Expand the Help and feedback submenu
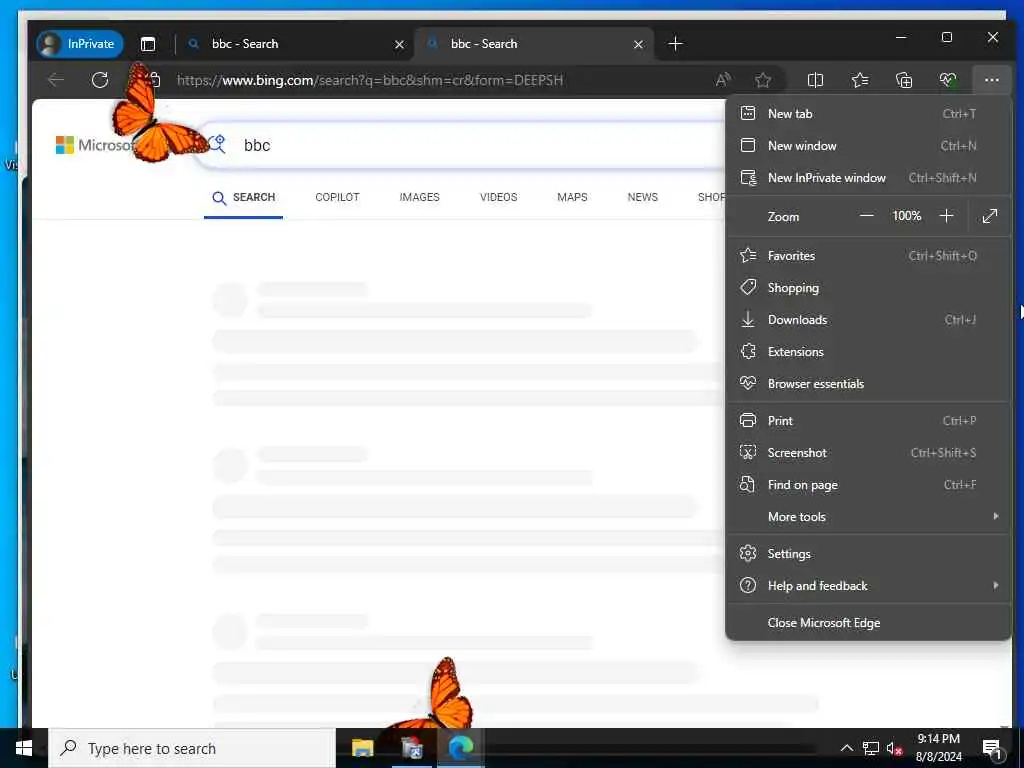1024x768 pixels. 868,586
